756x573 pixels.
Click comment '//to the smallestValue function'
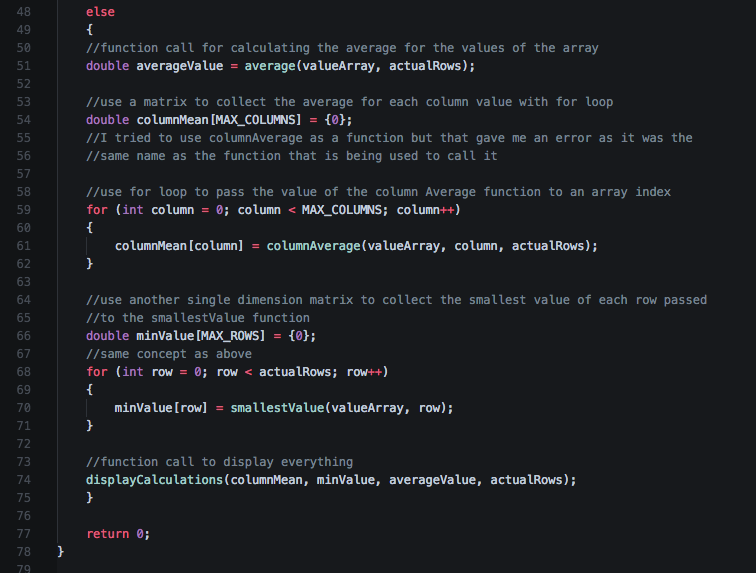tap(198, 318)
